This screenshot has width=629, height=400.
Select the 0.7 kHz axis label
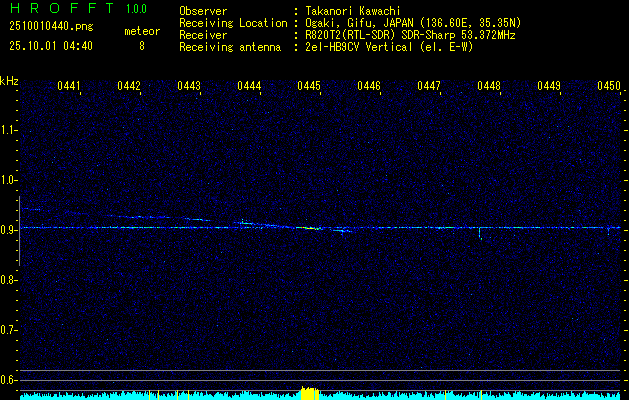click(x=9, y=330)
